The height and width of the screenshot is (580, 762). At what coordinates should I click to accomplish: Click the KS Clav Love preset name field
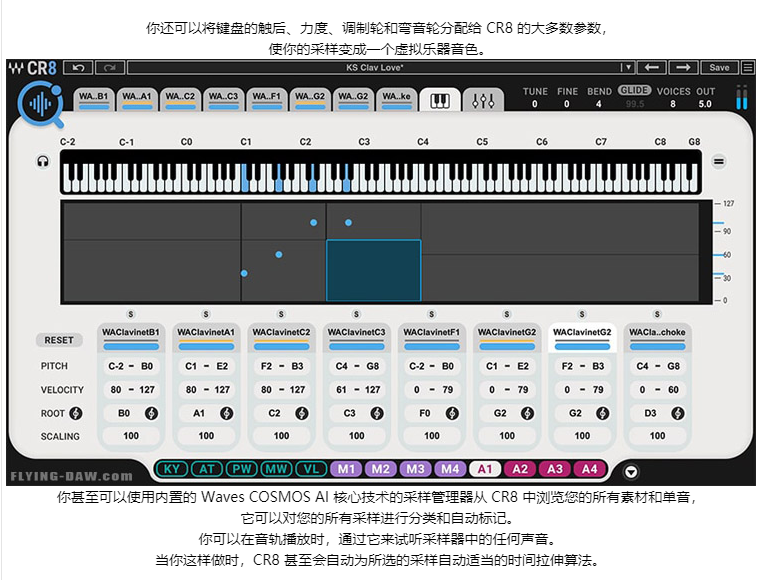click(x=374, y=68)
